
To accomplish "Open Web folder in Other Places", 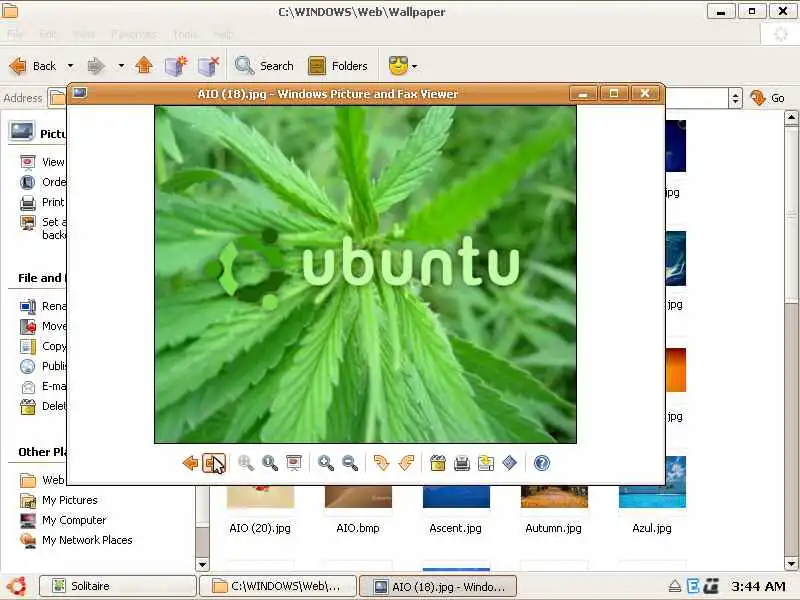I will (42, 480).
